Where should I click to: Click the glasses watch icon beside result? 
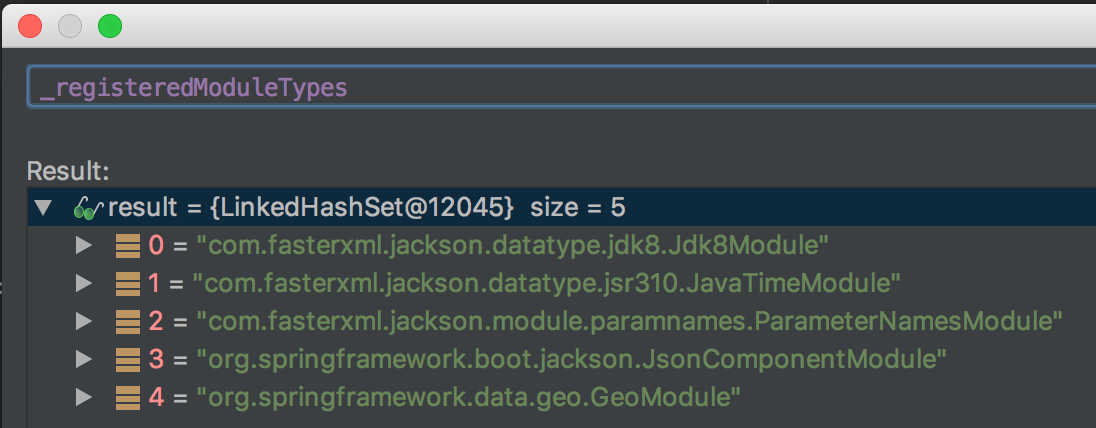pyautogui.click(x=88, y=208)
